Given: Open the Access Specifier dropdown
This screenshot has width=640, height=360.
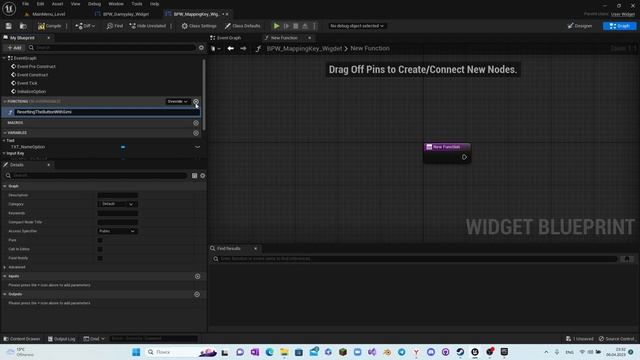Looking at the screenshot, I should [118, 231].
